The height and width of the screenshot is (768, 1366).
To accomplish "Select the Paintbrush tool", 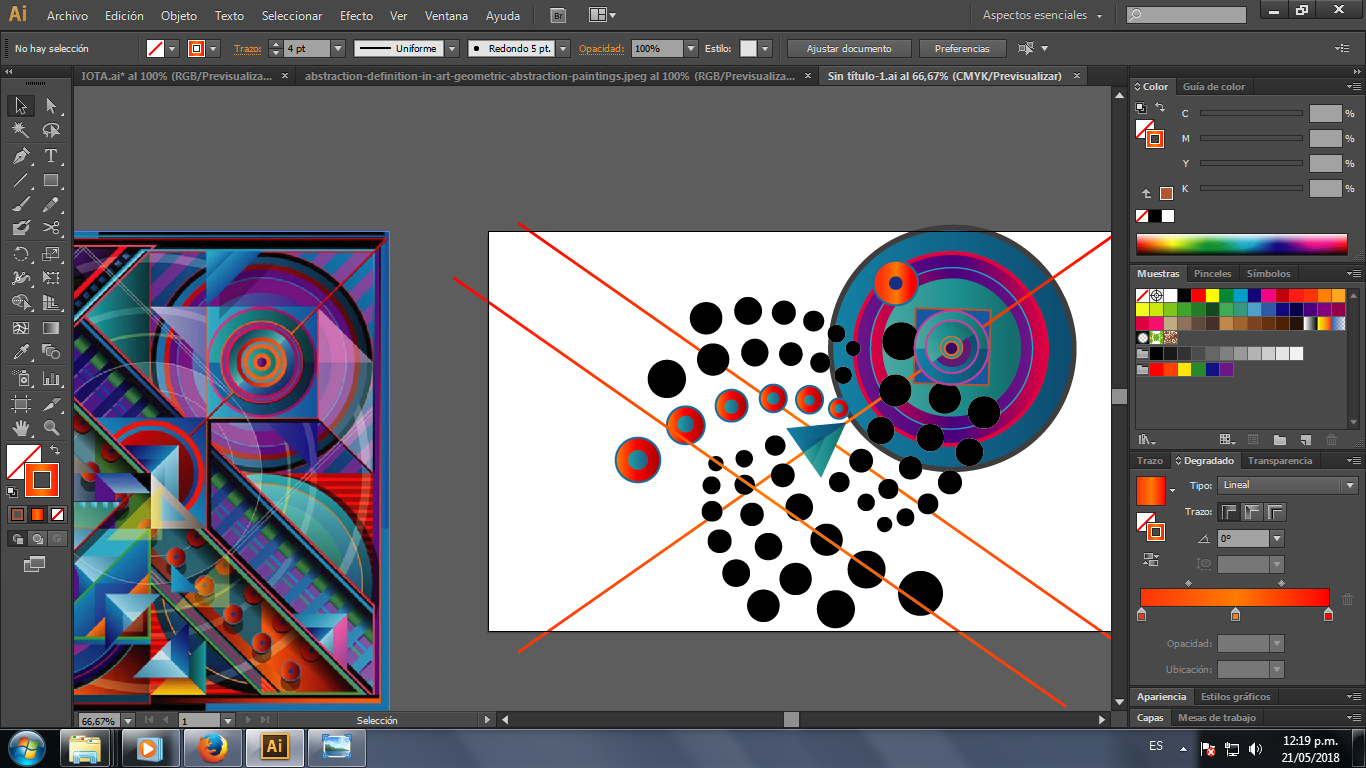I will click(21, 205).
